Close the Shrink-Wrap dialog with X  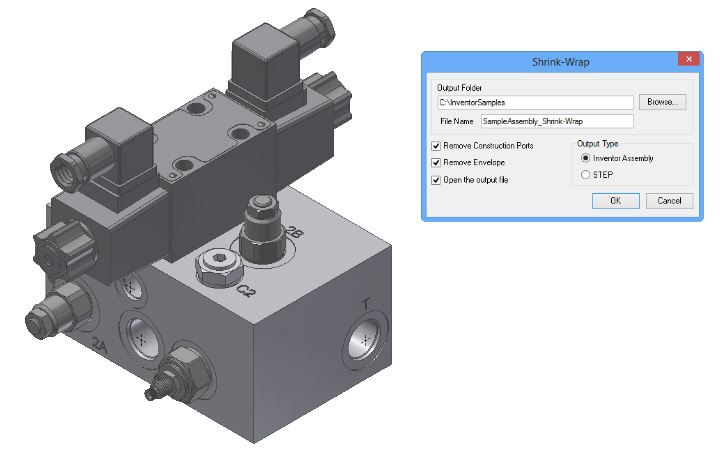(x=686, y=61)
